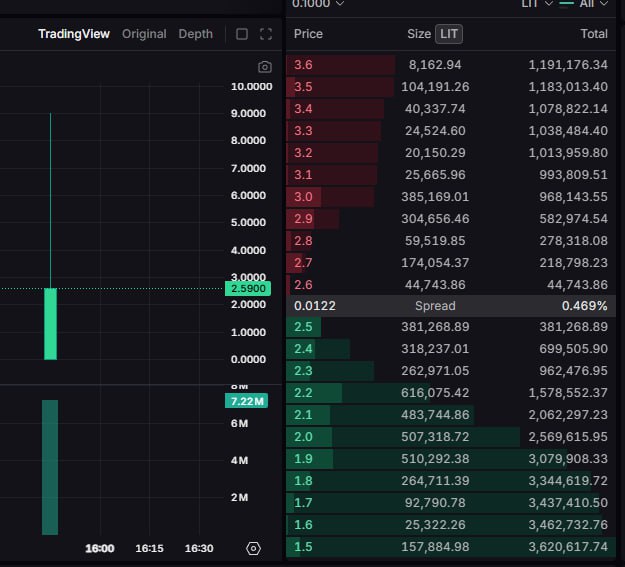
Task: Select the 3.6 ask price row
Action: 303,65
